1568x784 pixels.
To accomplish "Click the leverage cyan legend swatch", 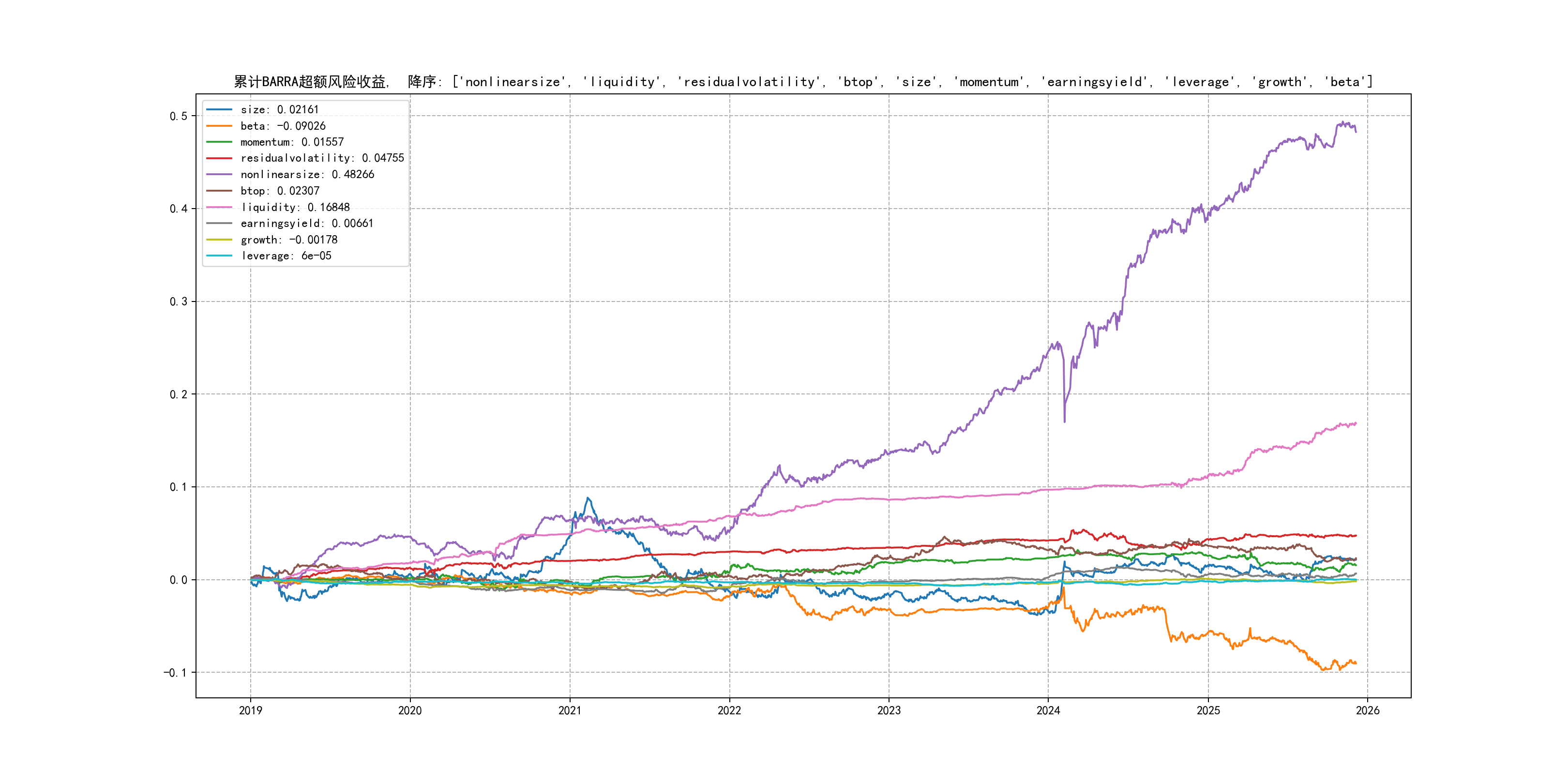I will pyautogui.click(x=219, y=256).
